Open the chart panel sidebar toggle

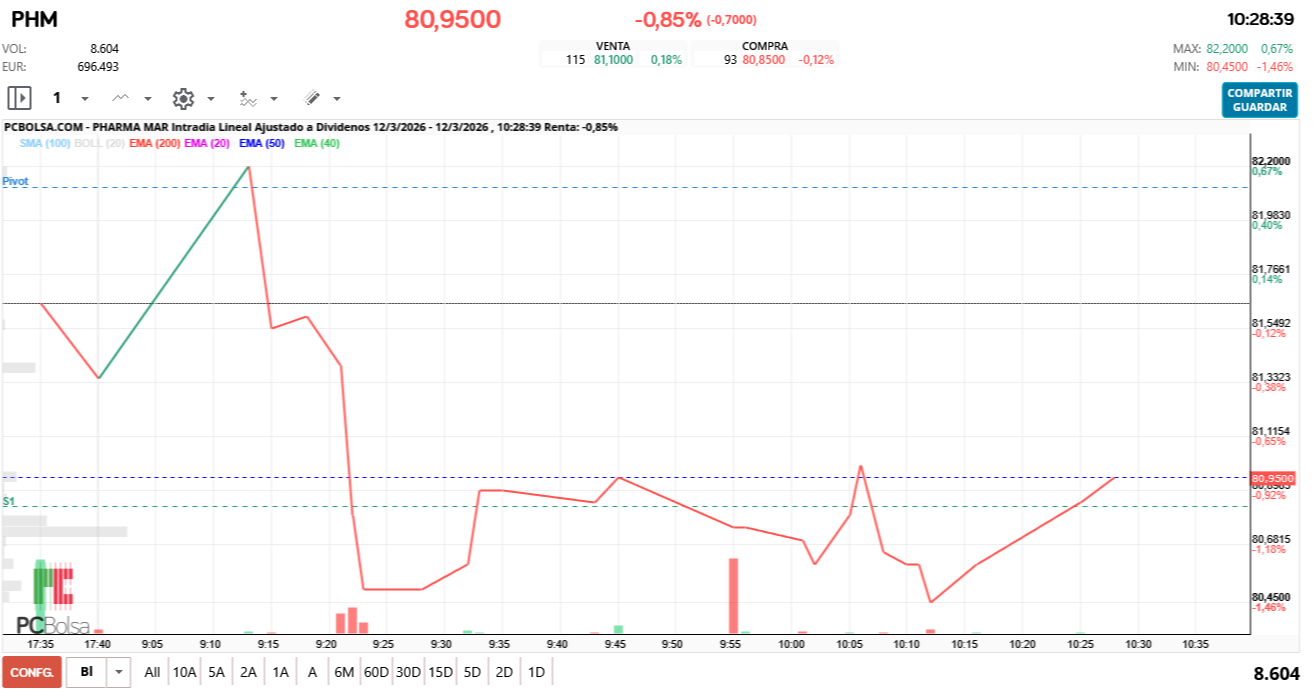[x=19, y=97]
